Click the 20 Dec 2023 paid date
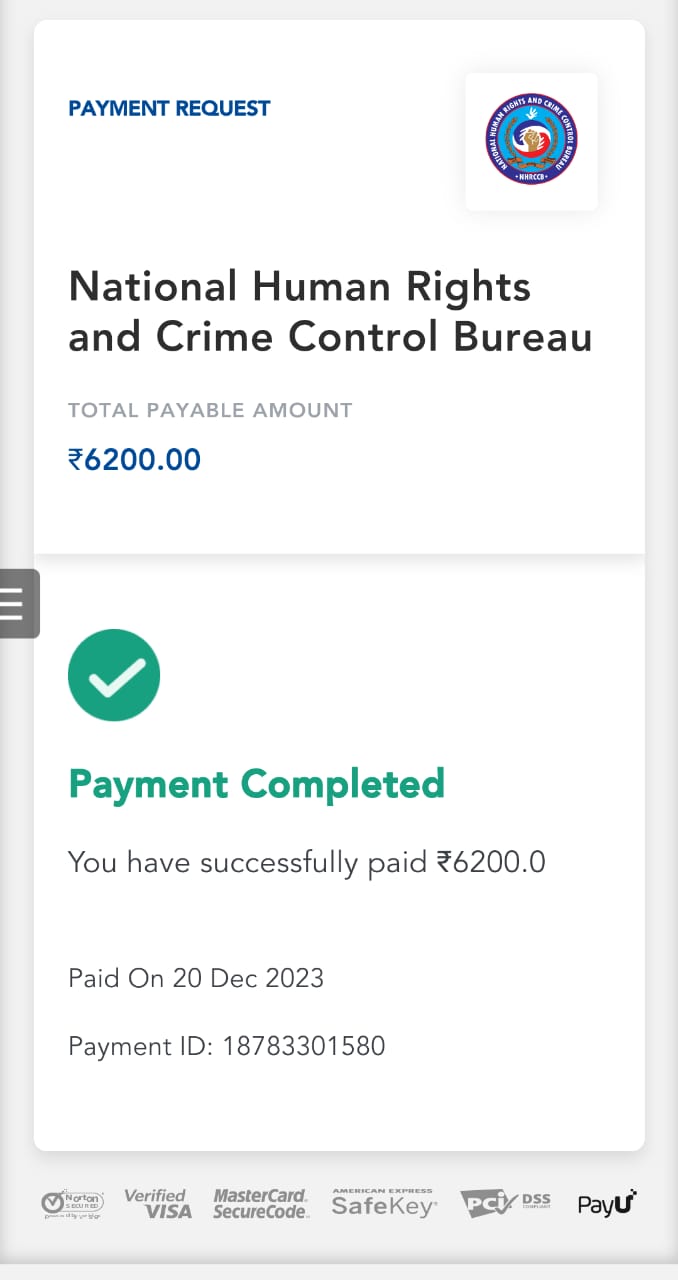 pos(248,978)
